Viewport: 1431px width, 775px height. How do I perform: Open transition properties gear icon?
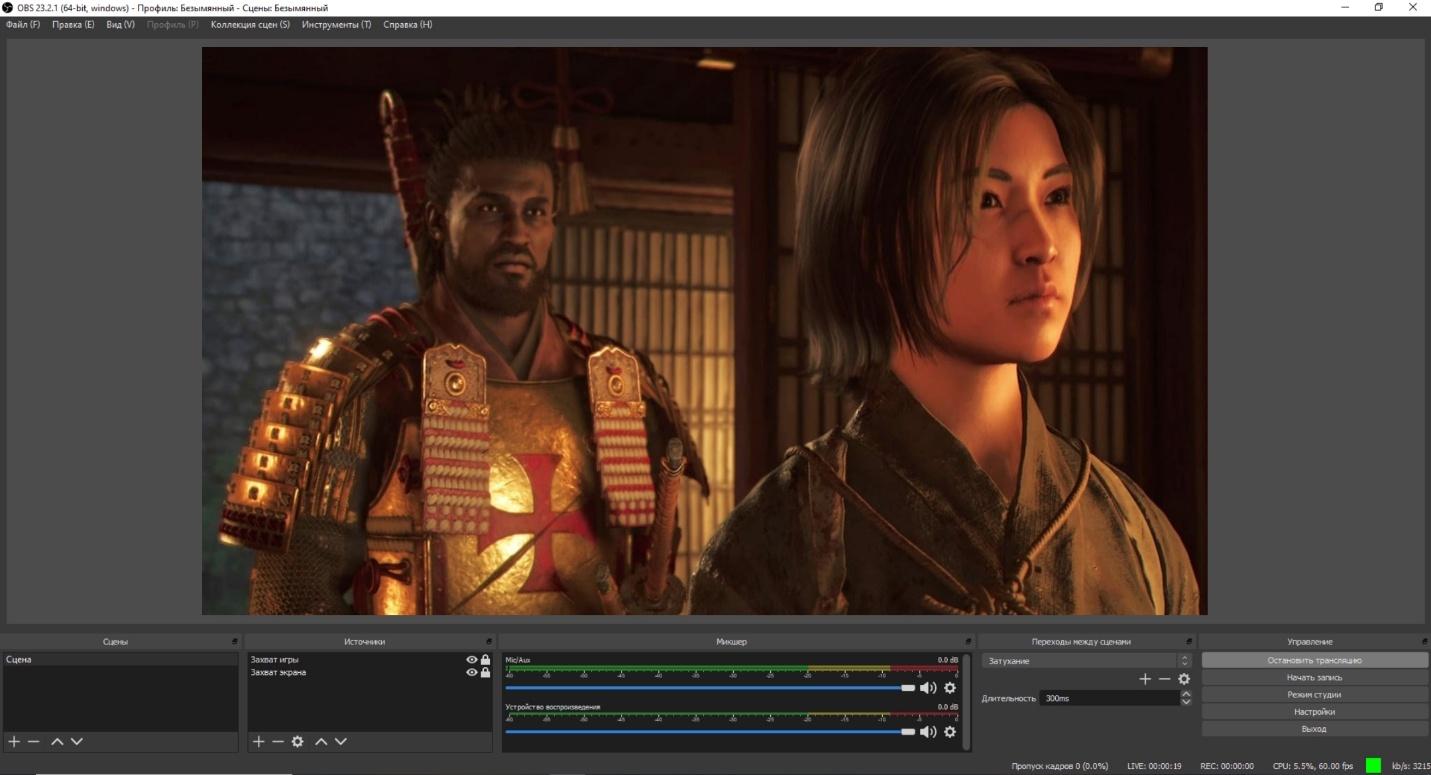tap(1184, 679)
